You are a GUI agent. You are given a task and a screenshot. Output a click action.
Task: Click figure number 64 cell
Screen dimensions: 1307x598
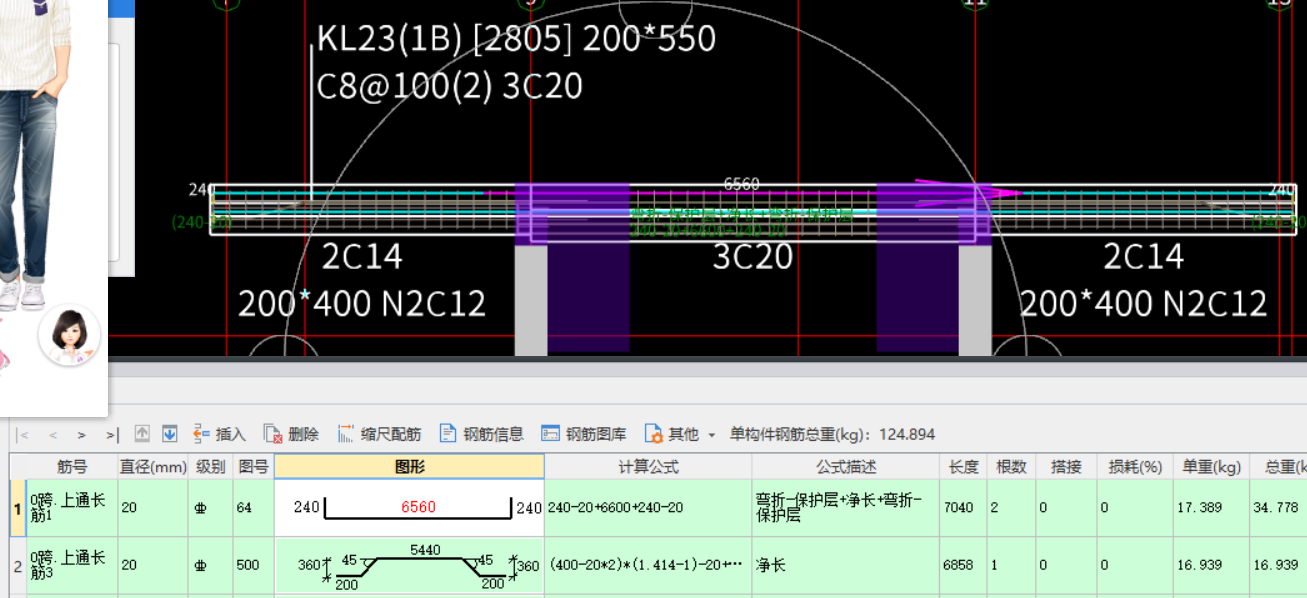pyautogui.click(x=254, y=508)
